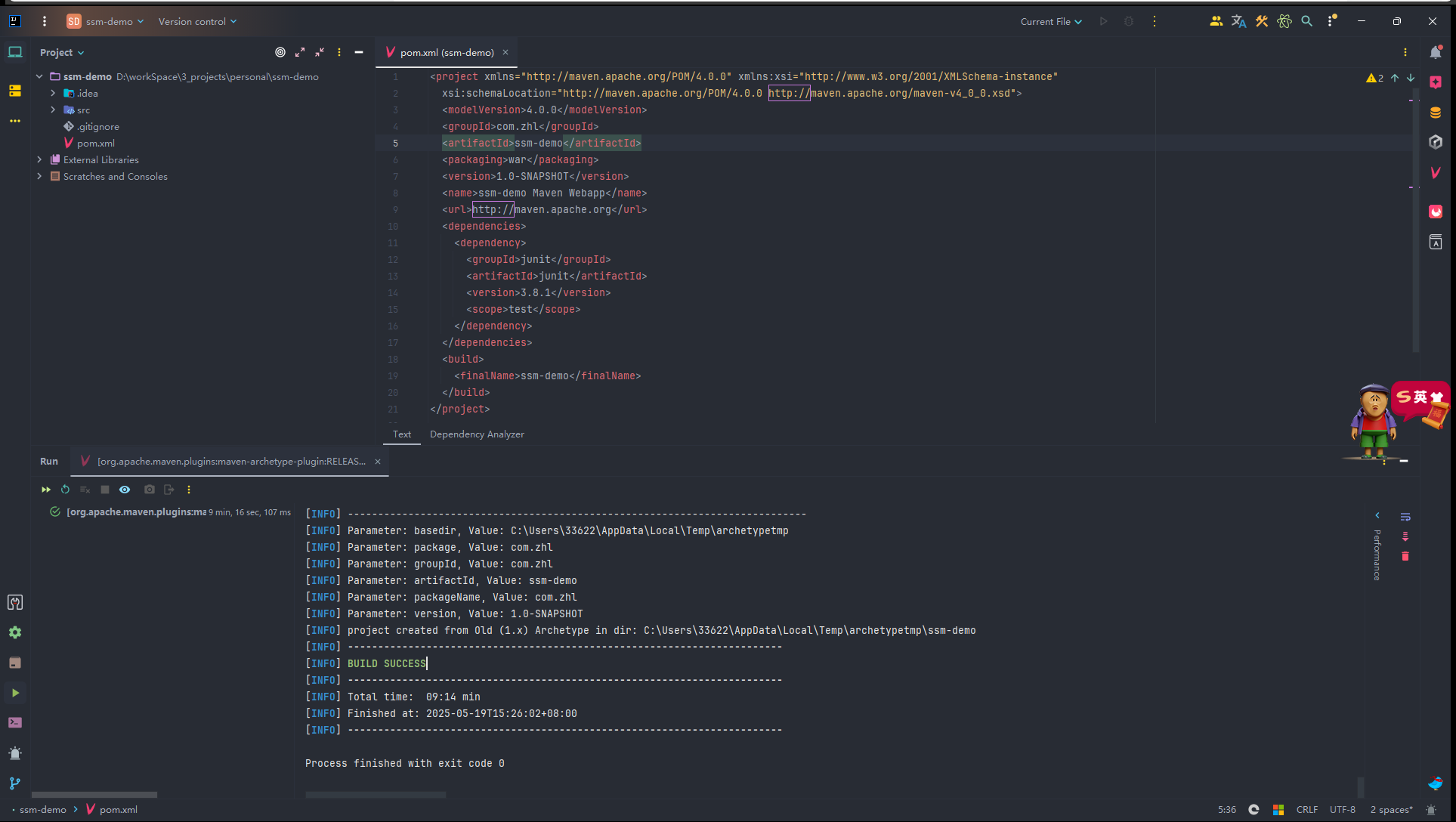Open the Database tool window icon
The width and height of the screenshot is (1456, 822).
point(1436,113)
